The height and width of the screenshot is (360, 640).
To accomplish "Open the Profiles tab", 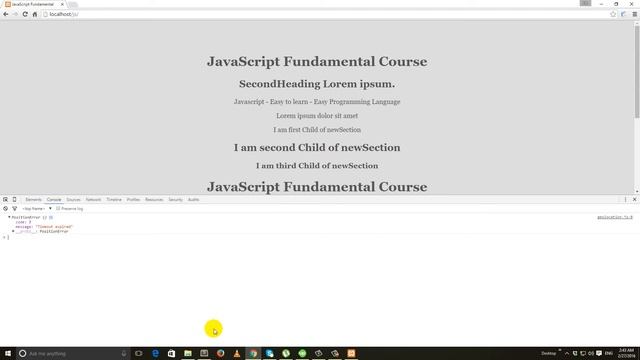I will click(x=133, y=200).
